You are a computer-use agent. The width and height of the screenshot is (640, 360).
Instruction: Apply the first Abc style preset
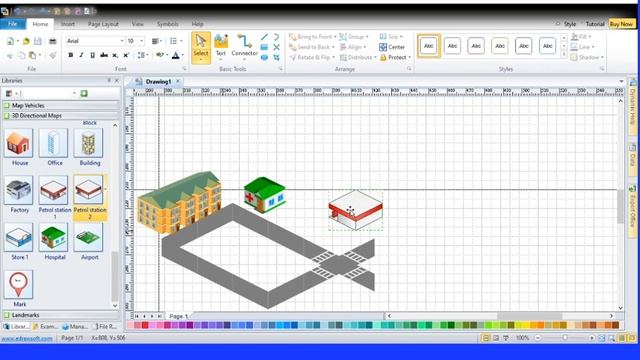coord(429,46)
